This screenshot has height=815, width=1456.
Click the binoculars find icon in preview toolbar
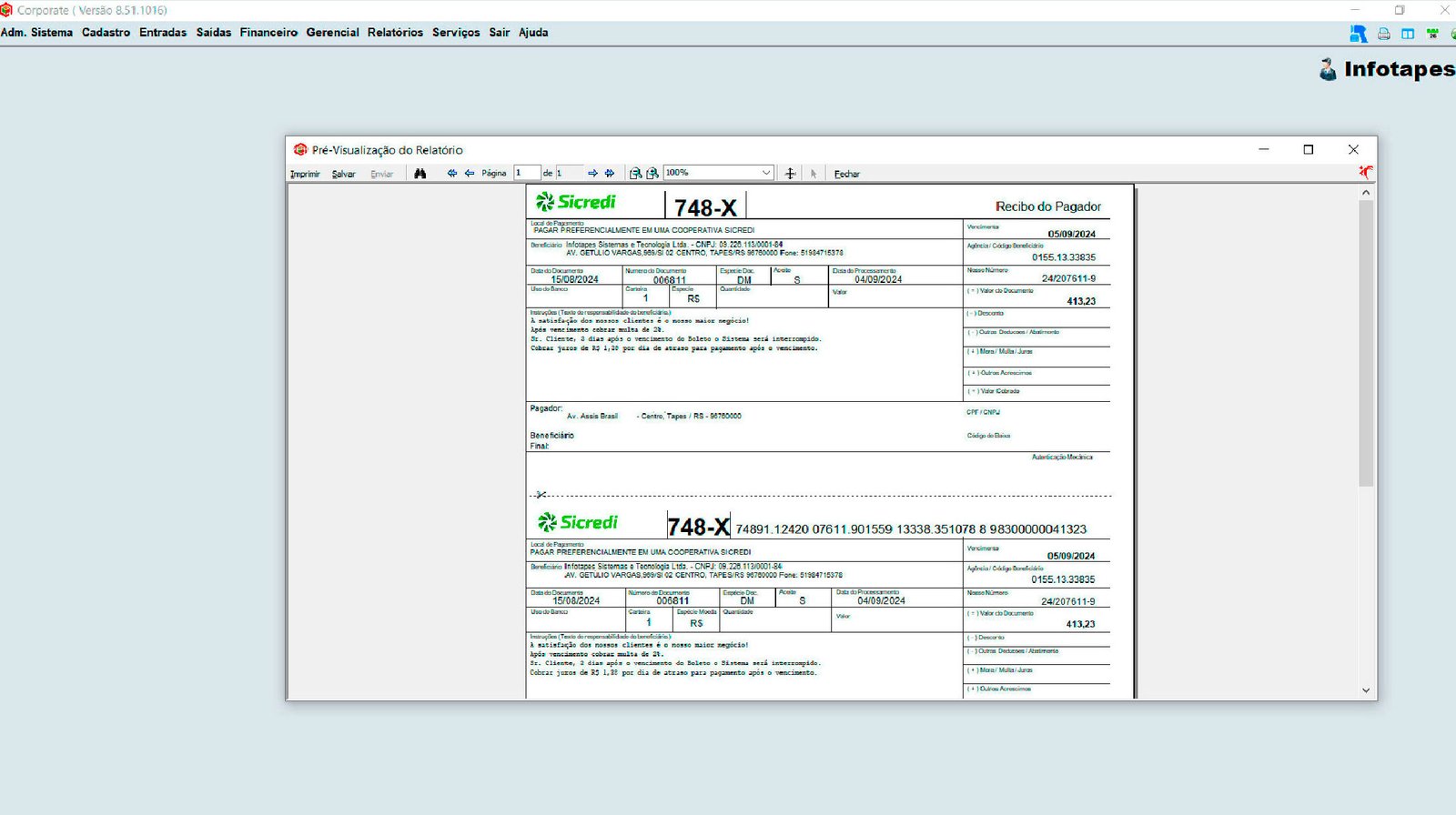[x=420, y=173]
